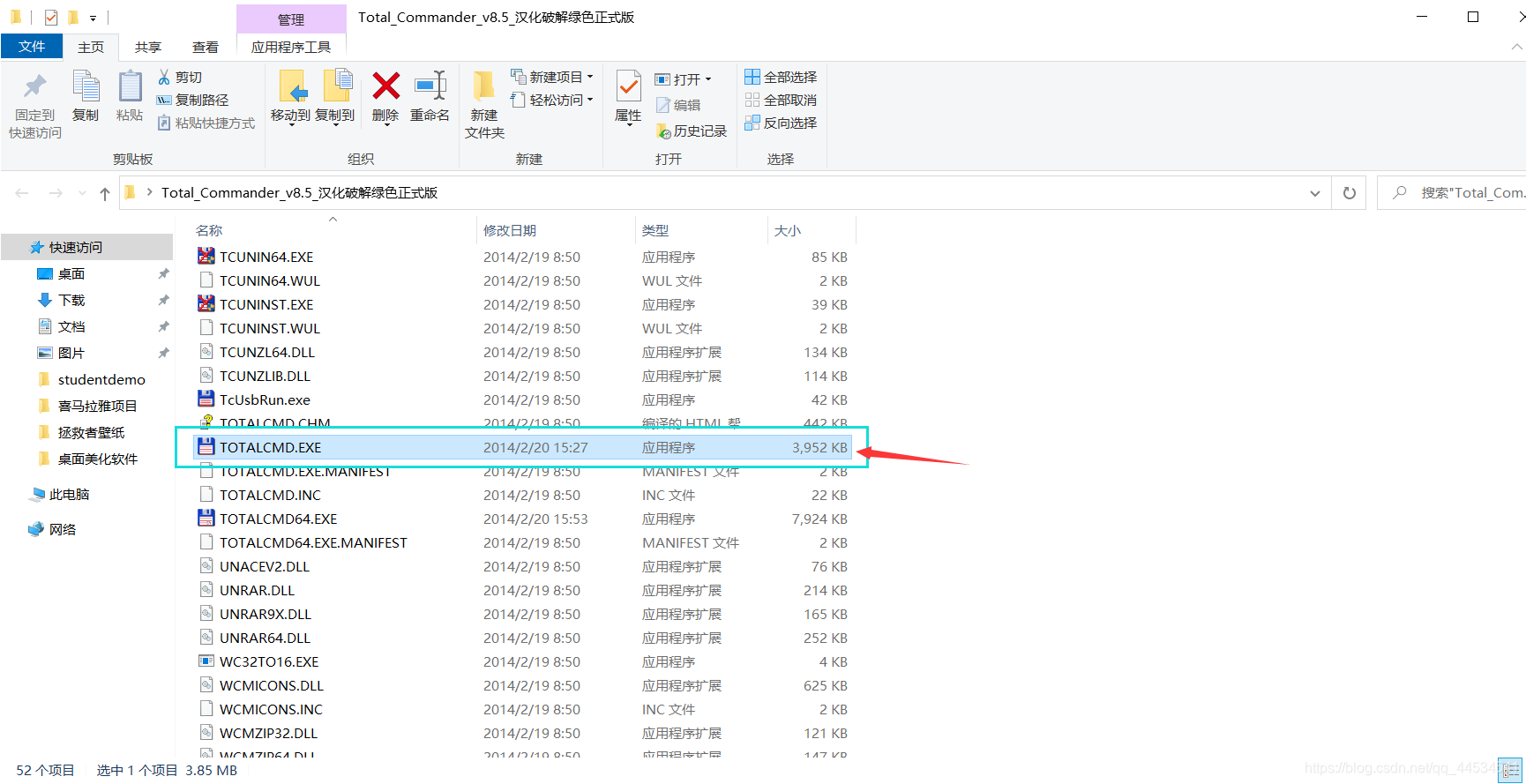Select the TOTALCMD.EXE file
Viewport: 1526px width, 784px height.
tap(522, 448)
